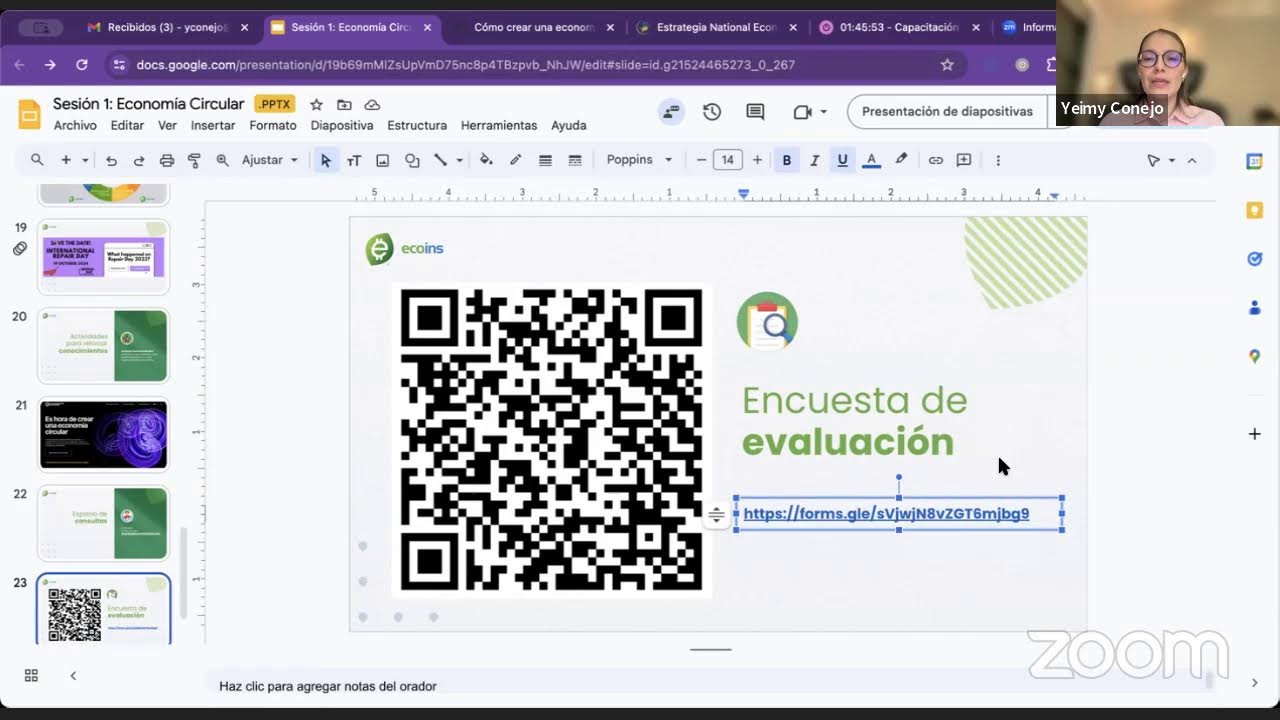
Task: Click the Move to folder icon
Action: (x=344, y=104)
